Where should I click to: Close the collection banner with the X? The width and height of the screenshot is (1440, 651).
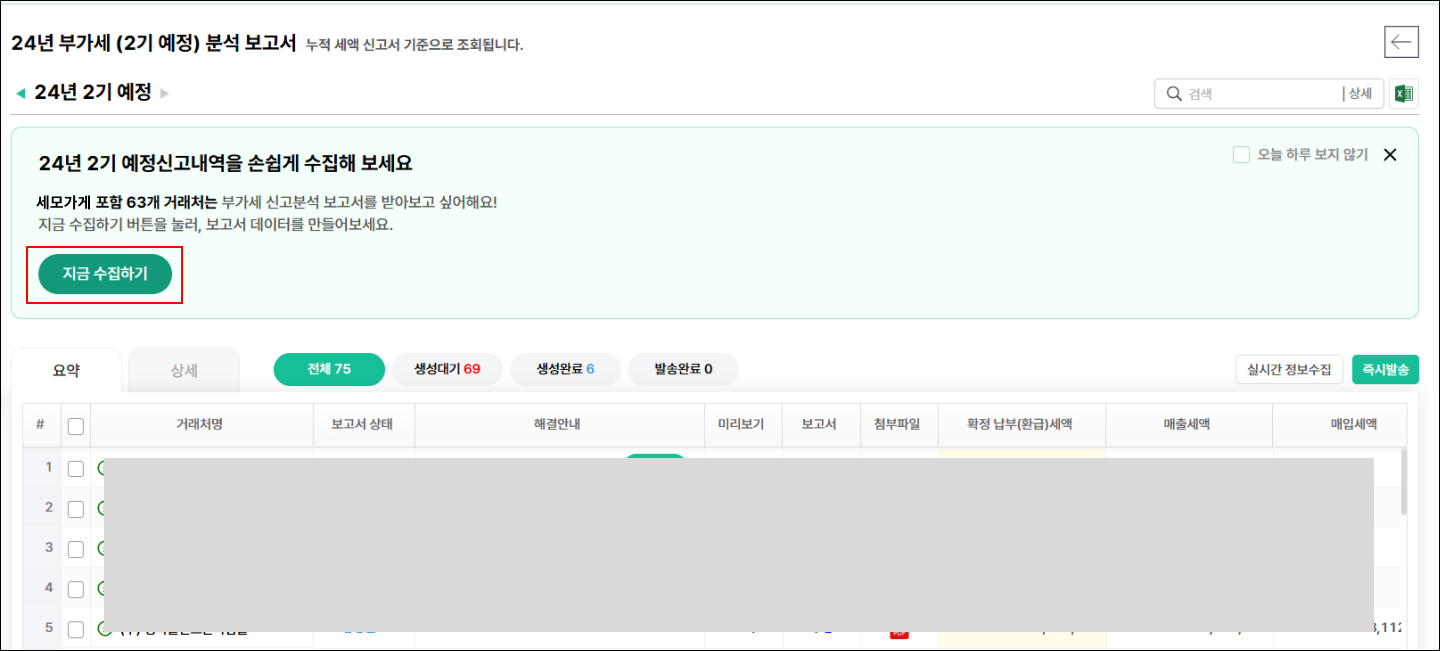pos(1389,155)
